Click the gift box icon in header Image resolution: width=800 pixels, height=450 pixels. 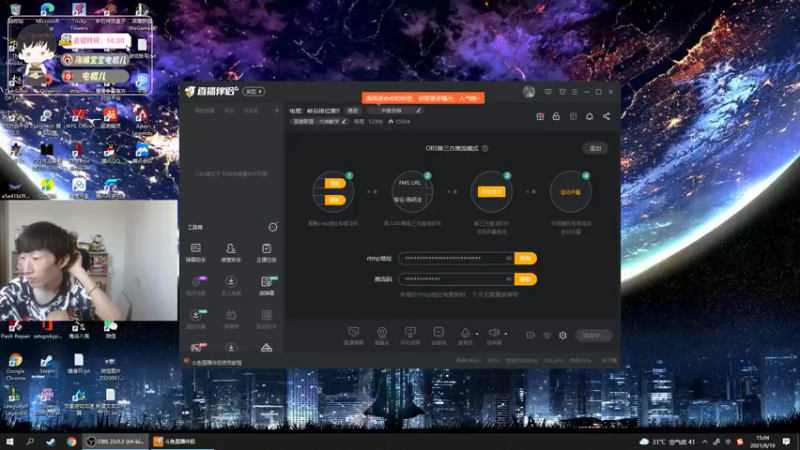click(540, 116)
